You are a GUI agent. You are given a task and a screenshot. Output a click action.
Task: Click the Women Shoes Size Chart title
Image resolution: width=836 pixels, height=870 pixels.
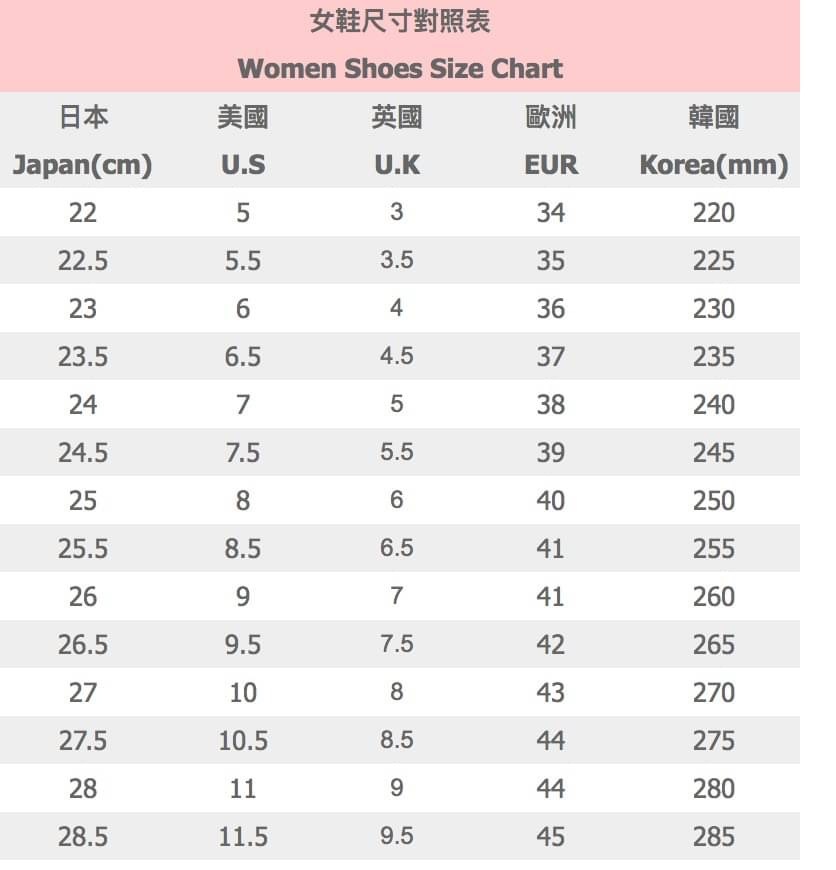400,69
